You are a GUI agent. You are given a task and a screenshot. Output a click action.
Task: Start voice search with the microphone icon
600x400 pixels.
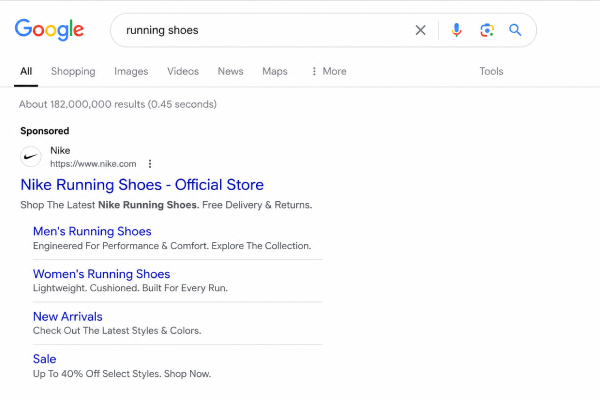456,30
